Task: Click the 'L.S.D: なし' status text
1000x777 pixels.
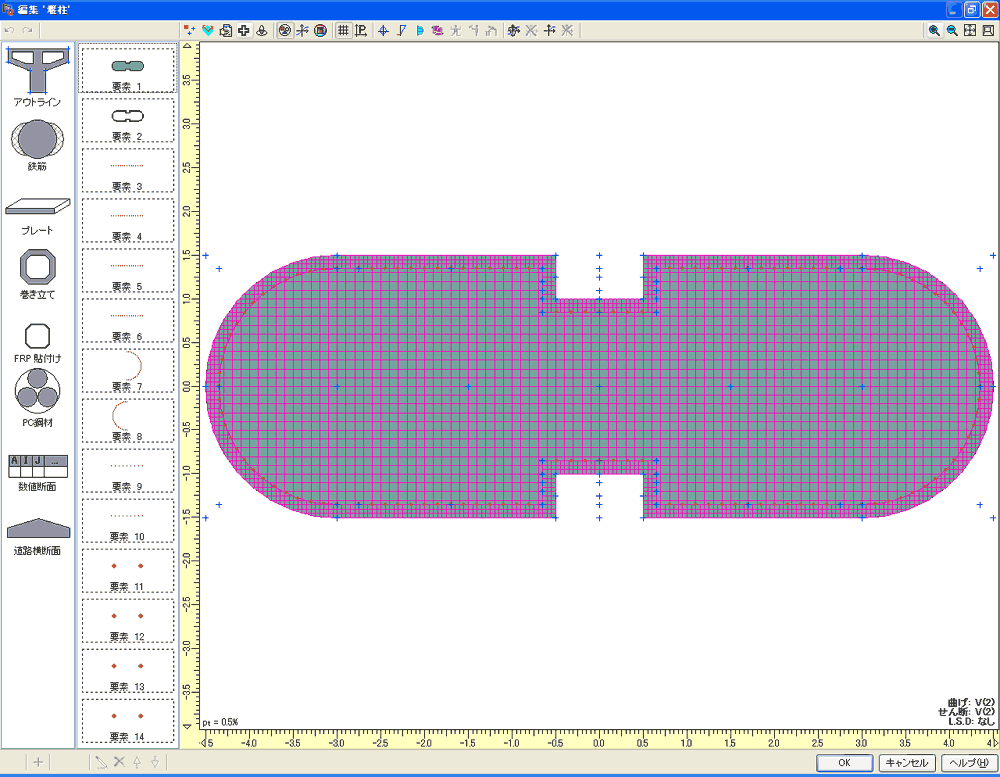Action: pos(971,721)
